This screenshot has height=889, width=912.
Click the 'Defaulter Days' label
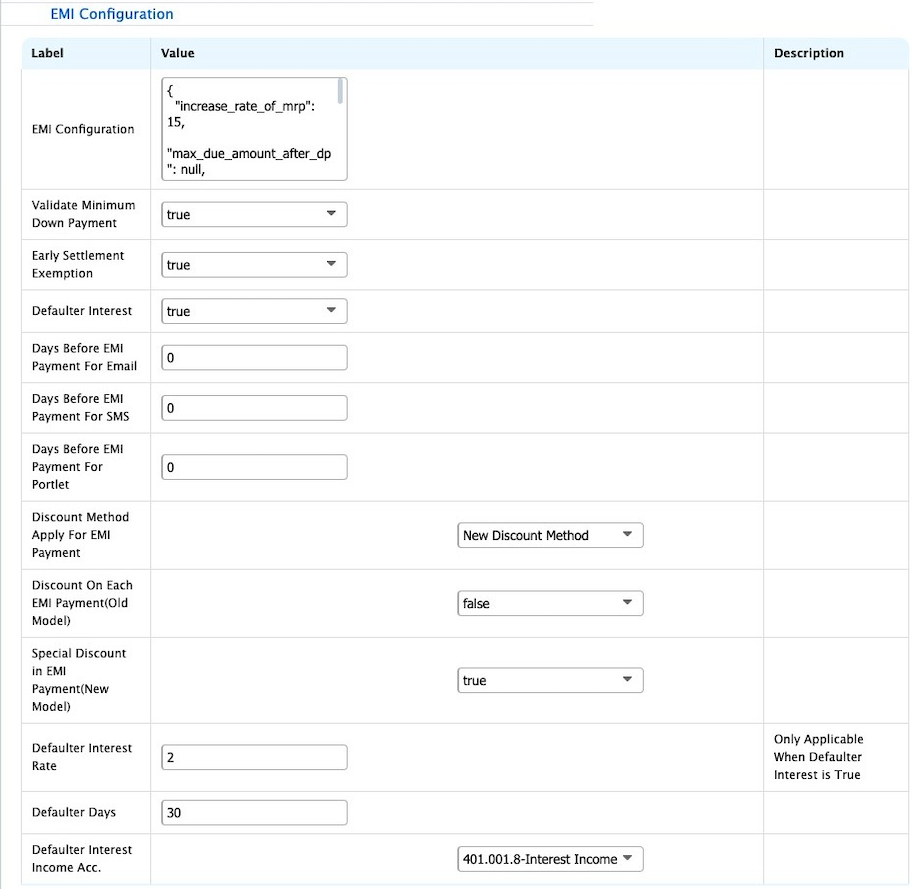click(x=74, y=812)
